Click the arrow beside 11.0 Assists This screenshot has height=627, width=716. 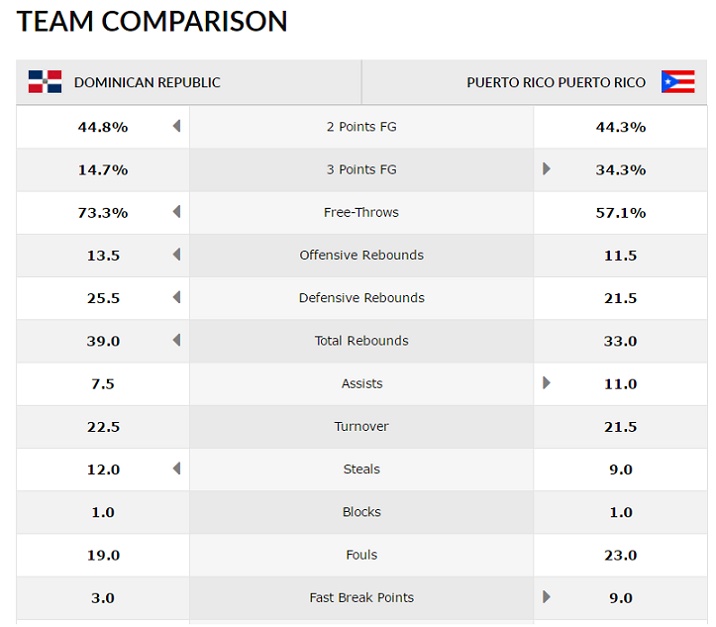pos(547,383)
